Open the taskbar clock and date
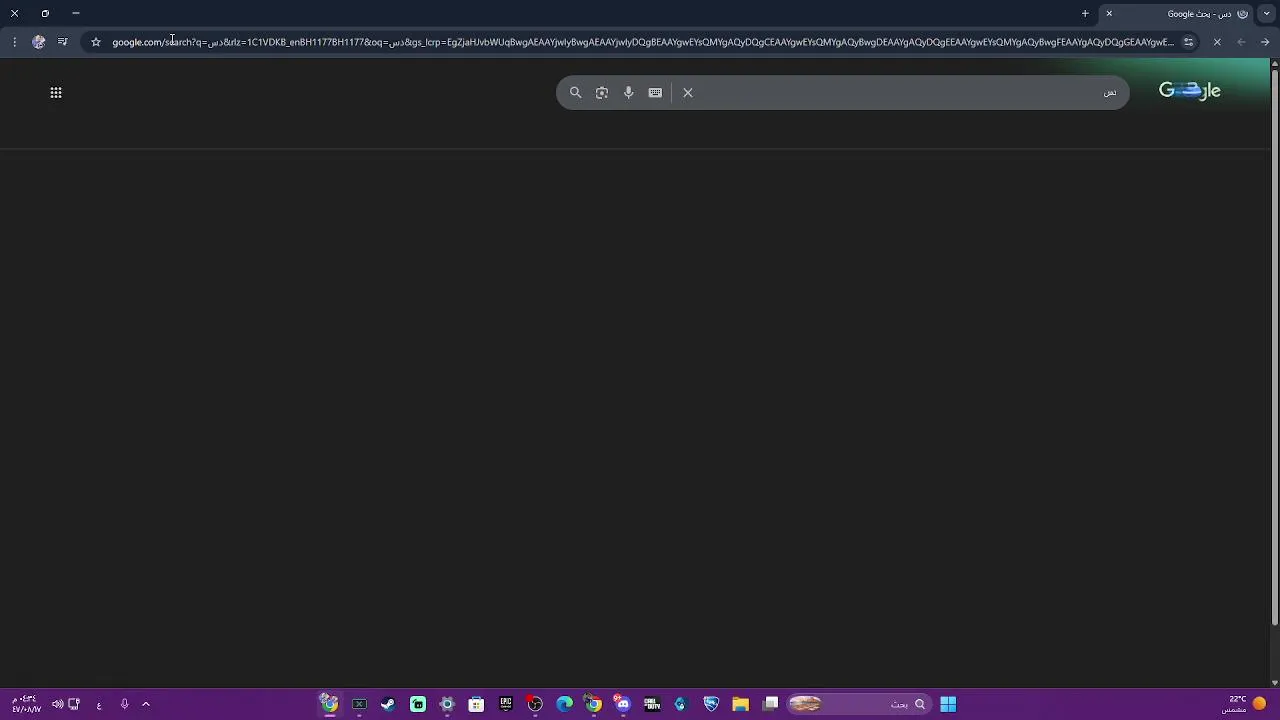Image resolution: width=1280 pixels, height=720 pixels. (x=26, y=704)
